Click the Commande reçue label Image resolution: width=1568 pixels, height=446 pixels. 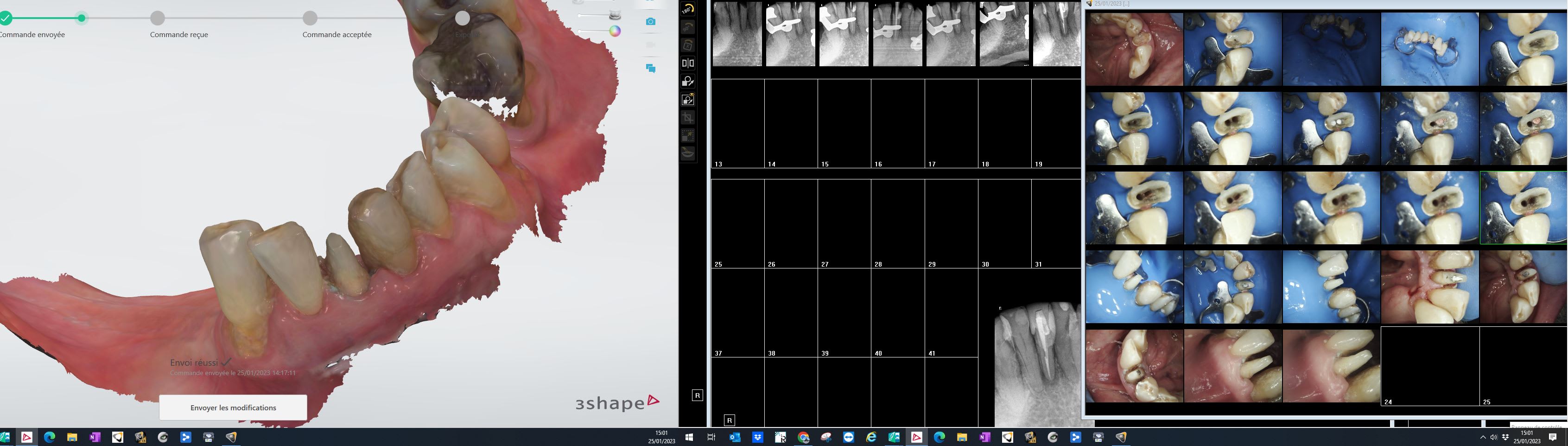179,35
